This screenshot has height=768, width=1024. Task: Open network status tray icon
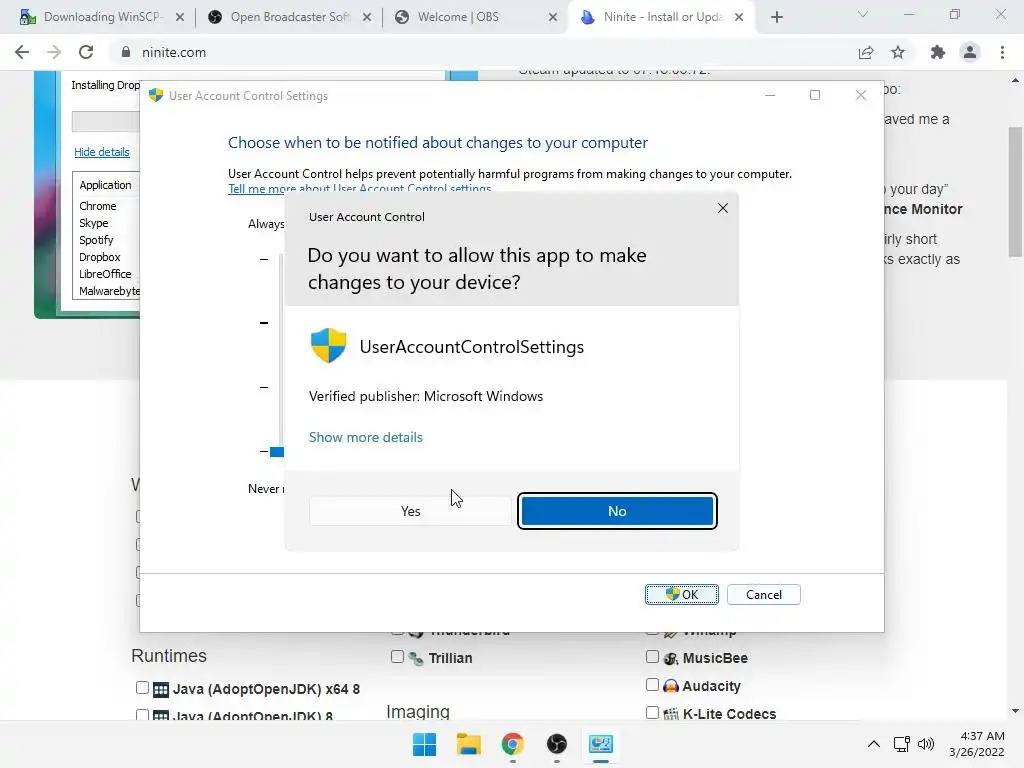tap(902, 744)
